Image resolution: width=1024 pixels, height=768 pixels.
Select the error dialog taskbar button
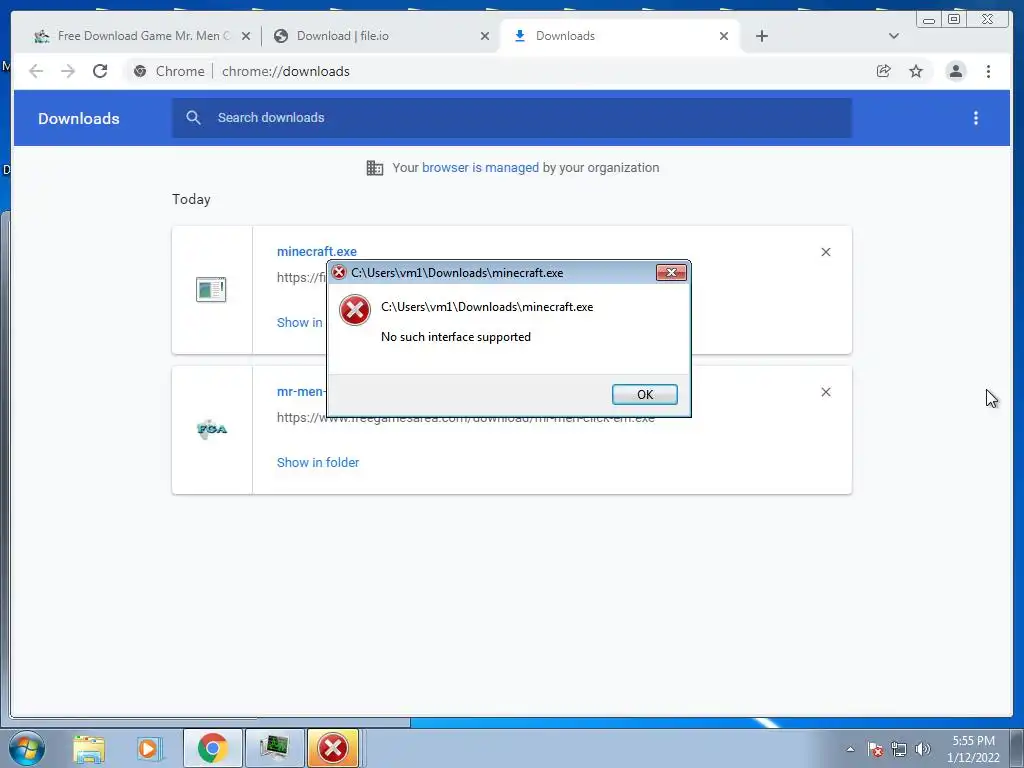point(333,748)
